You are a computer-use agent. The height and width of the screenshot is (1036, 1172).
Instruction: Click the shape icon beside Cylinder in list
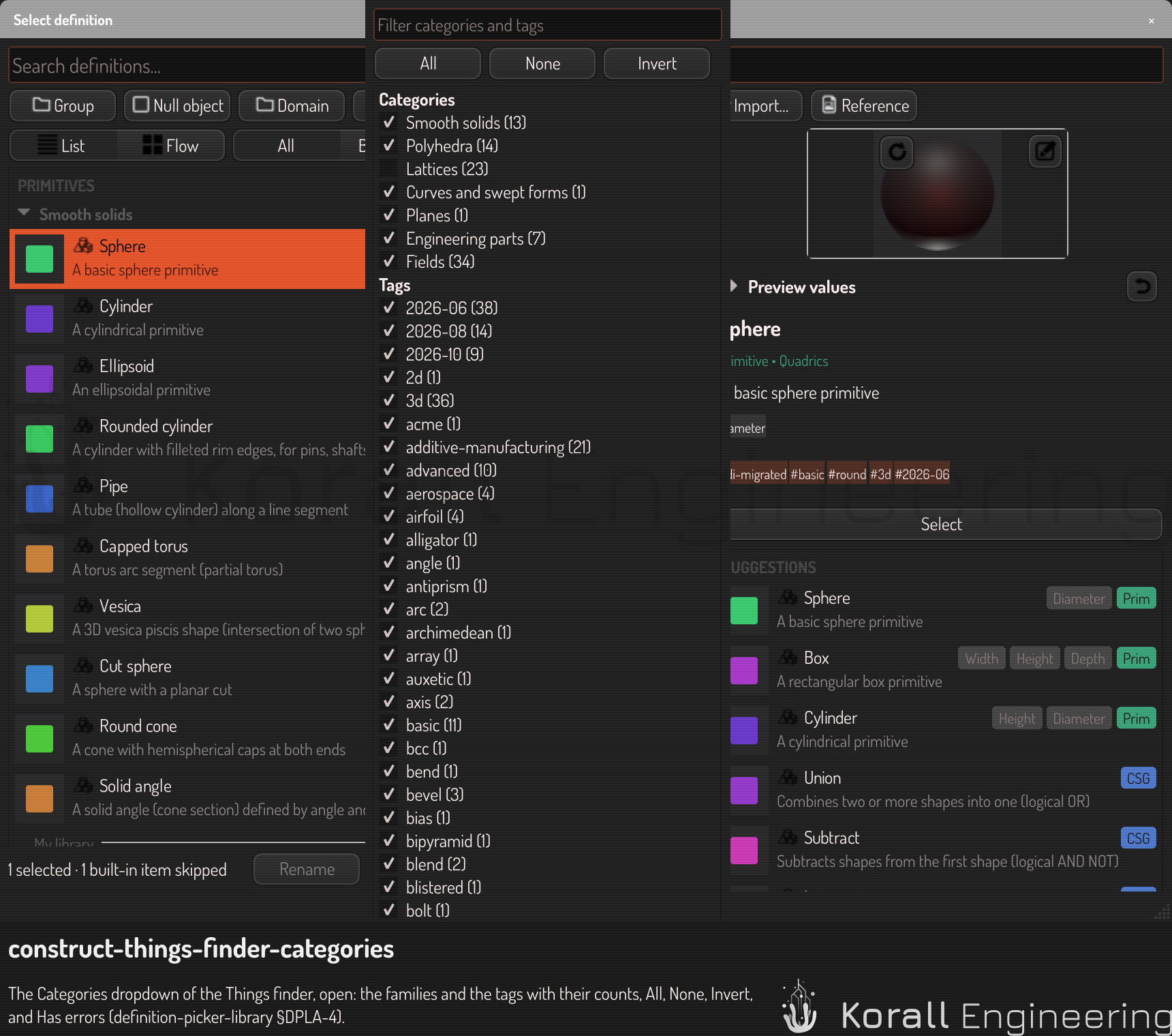83,305
